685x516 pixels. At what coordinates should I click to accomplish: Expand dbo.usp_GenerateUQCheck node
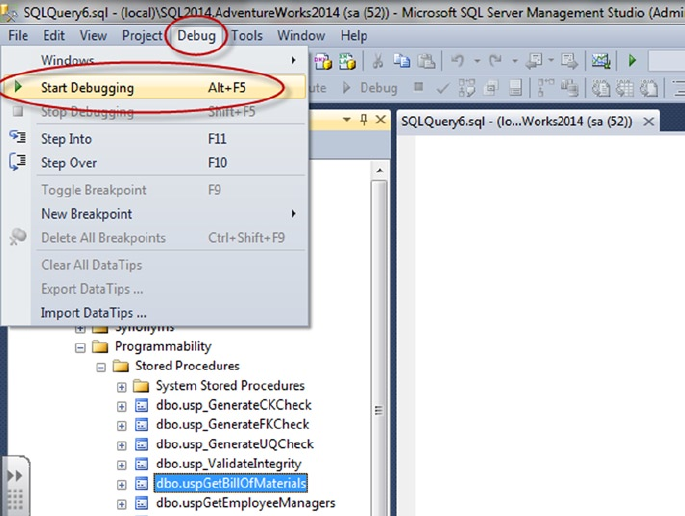(121, 445)
